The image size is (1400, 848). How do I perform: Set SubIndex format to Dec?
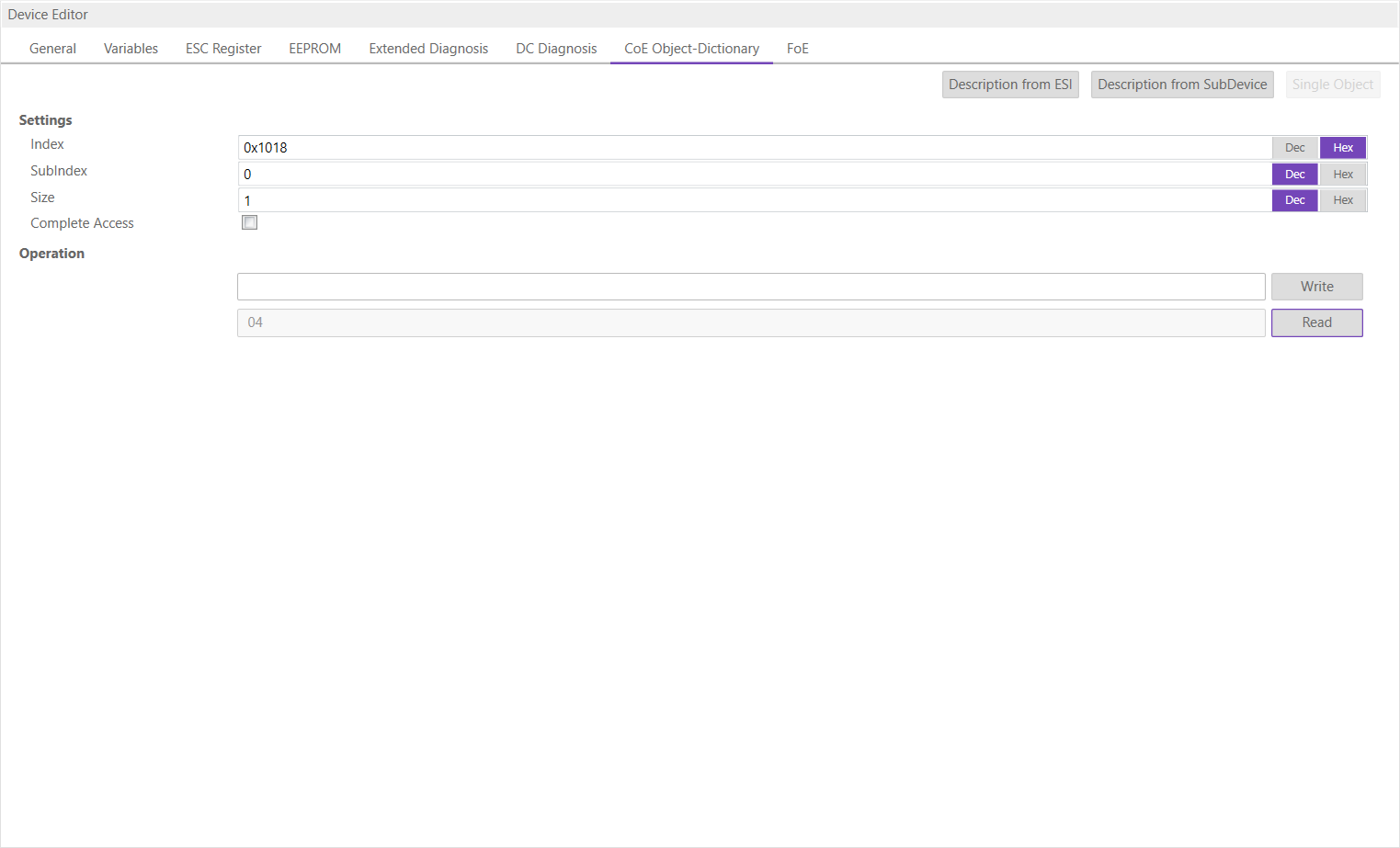1294,175
